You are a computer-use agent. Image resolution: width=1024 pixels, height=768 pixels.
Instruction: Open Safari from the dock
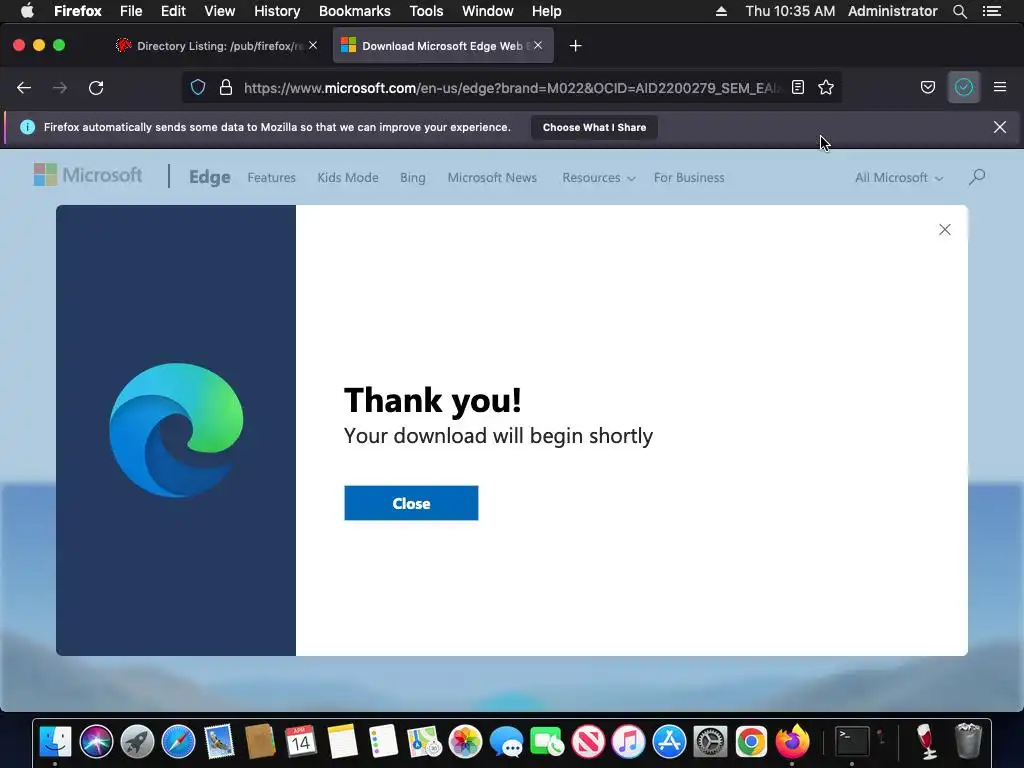pos(178,742)
